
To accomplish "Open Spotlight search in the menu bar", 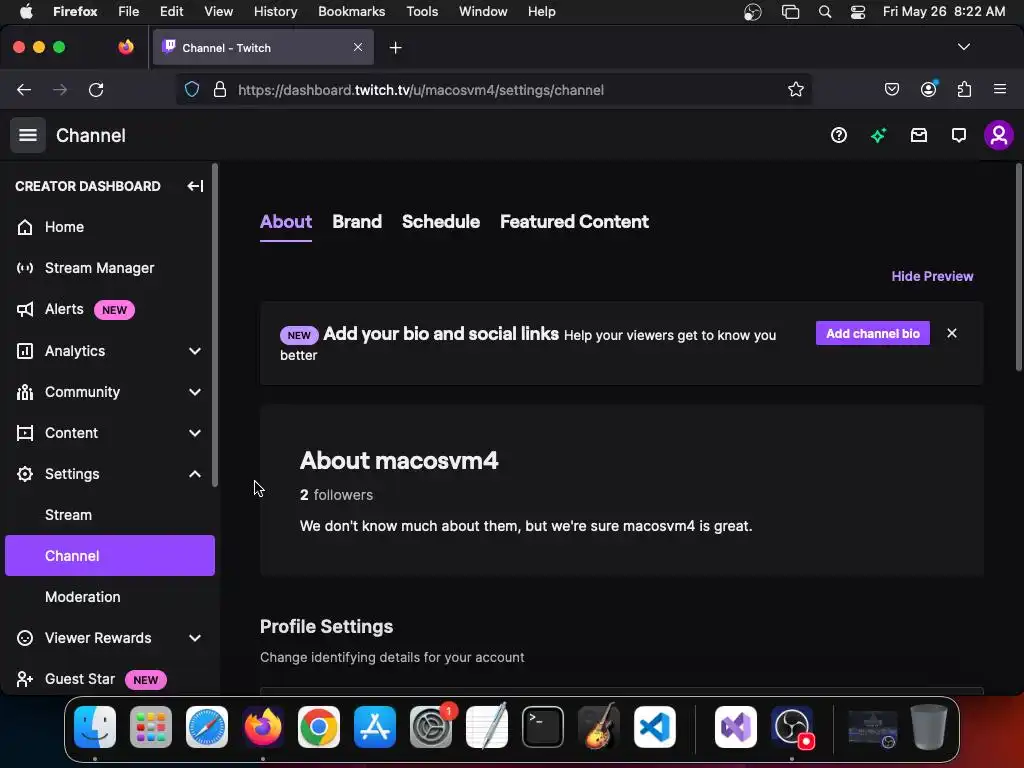I will 825,12.
